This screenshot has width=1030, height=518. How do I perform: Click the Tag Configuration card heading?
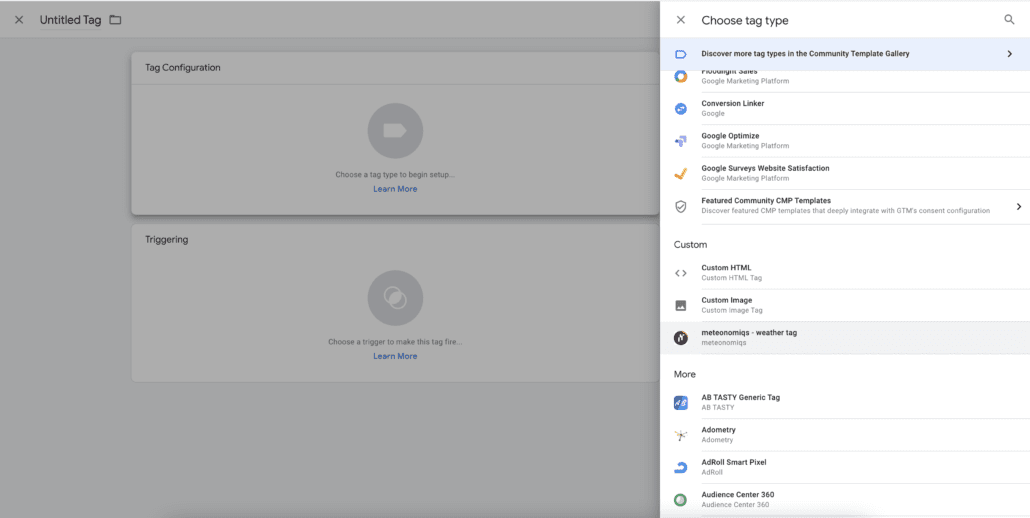[x=183, y=68]
